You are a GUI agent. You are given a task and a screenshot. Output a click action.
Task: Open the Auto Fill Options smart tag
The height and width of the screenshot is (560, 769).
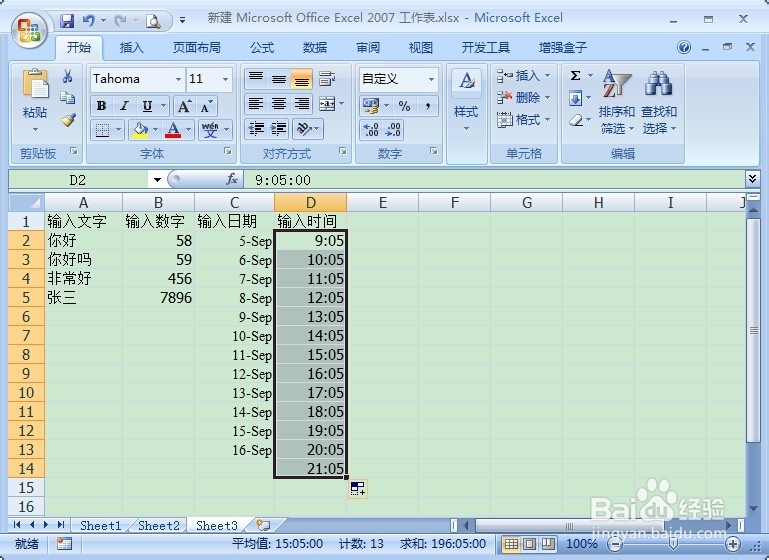(358, 488)
